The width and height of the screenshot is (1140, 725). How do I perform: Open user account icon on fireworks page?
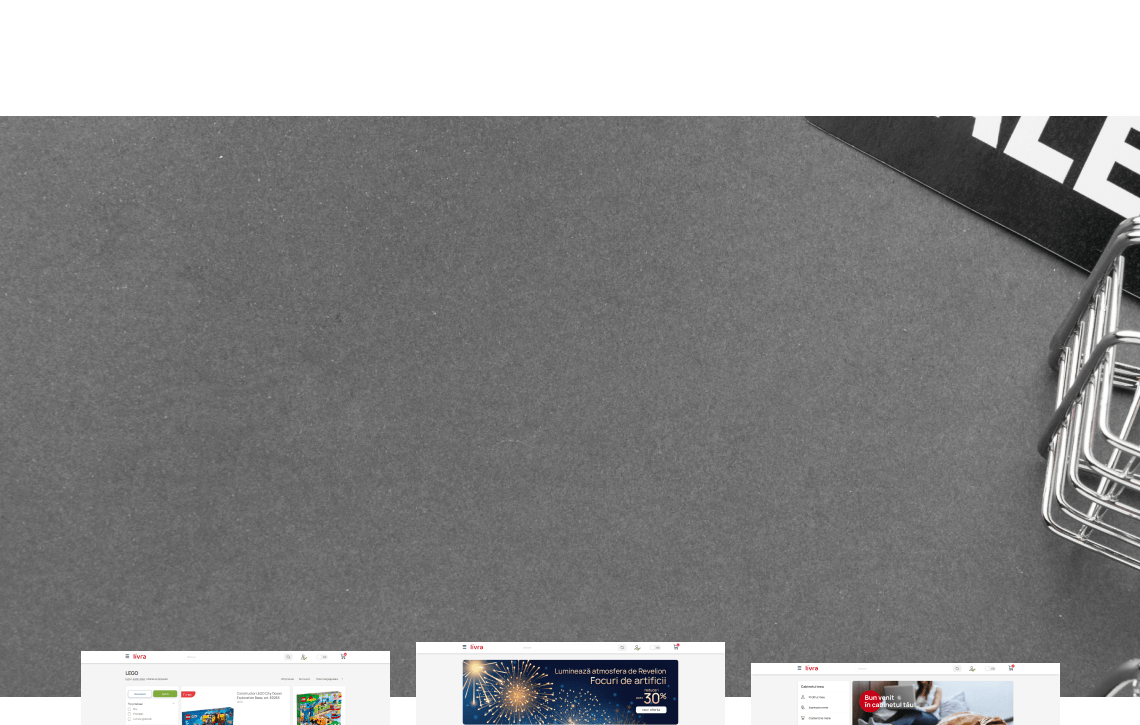637,647
